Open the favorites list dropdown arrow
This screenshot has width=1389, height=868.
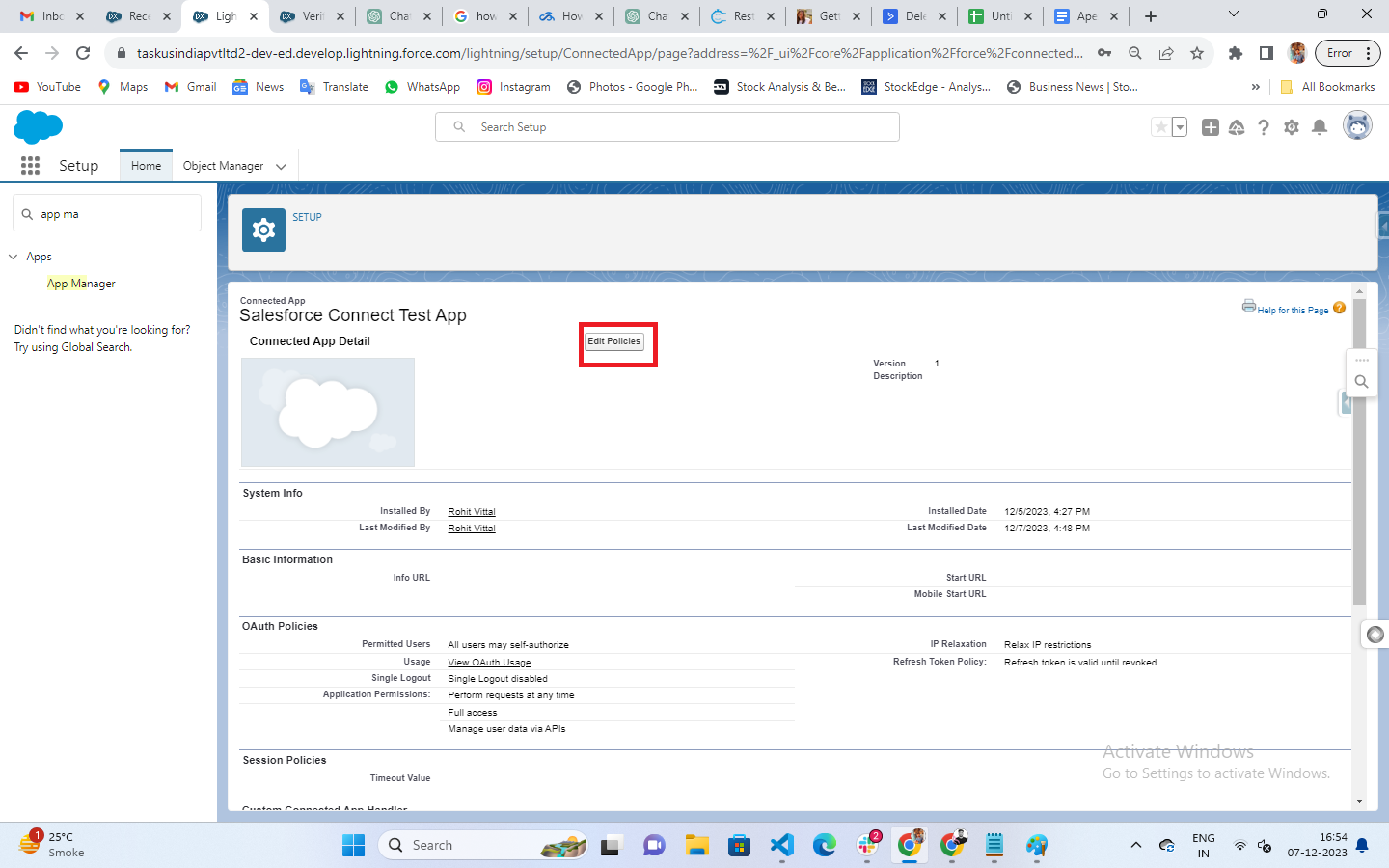pyautogui.click(x=1179, y=127)
